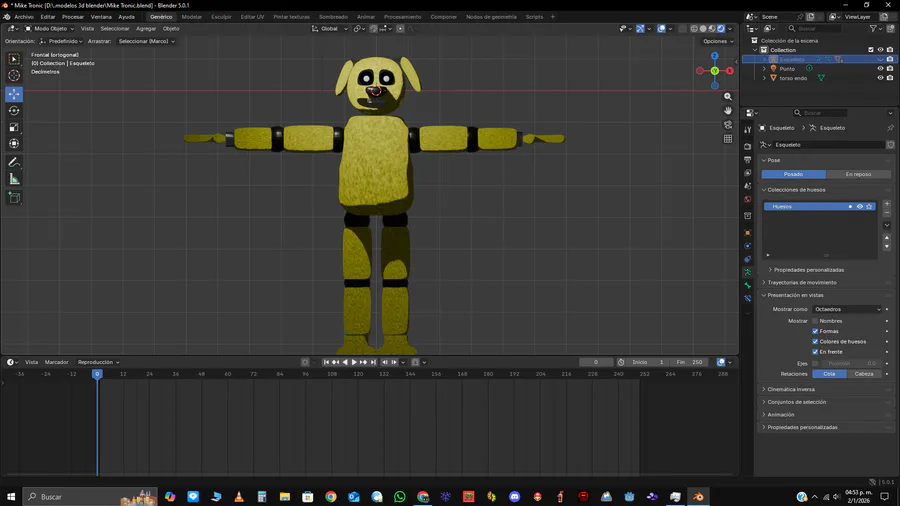Pick the Measure tool
The height and width of the screenshot is (506, 900).
[14, 179]
